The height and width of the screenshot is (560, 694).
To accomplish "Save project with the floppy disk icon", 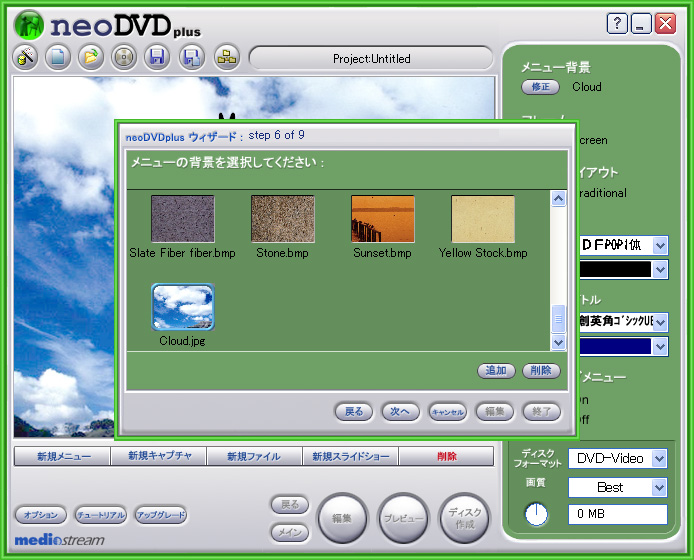I will (x=157, y=57).
